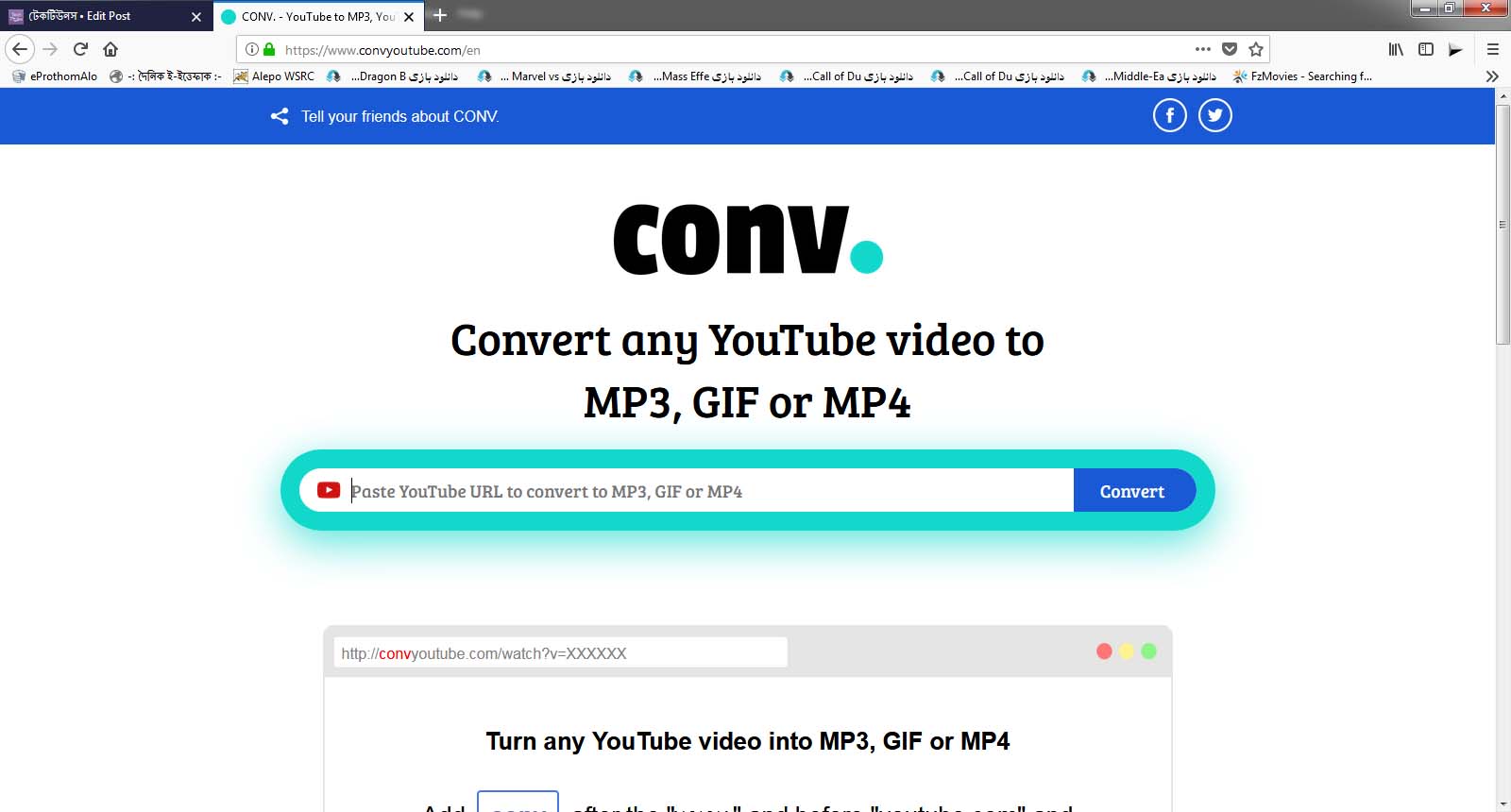1511x812 pixels.
Task: Click the vertical scrollbar thumb
Action: pos(1503,225)
